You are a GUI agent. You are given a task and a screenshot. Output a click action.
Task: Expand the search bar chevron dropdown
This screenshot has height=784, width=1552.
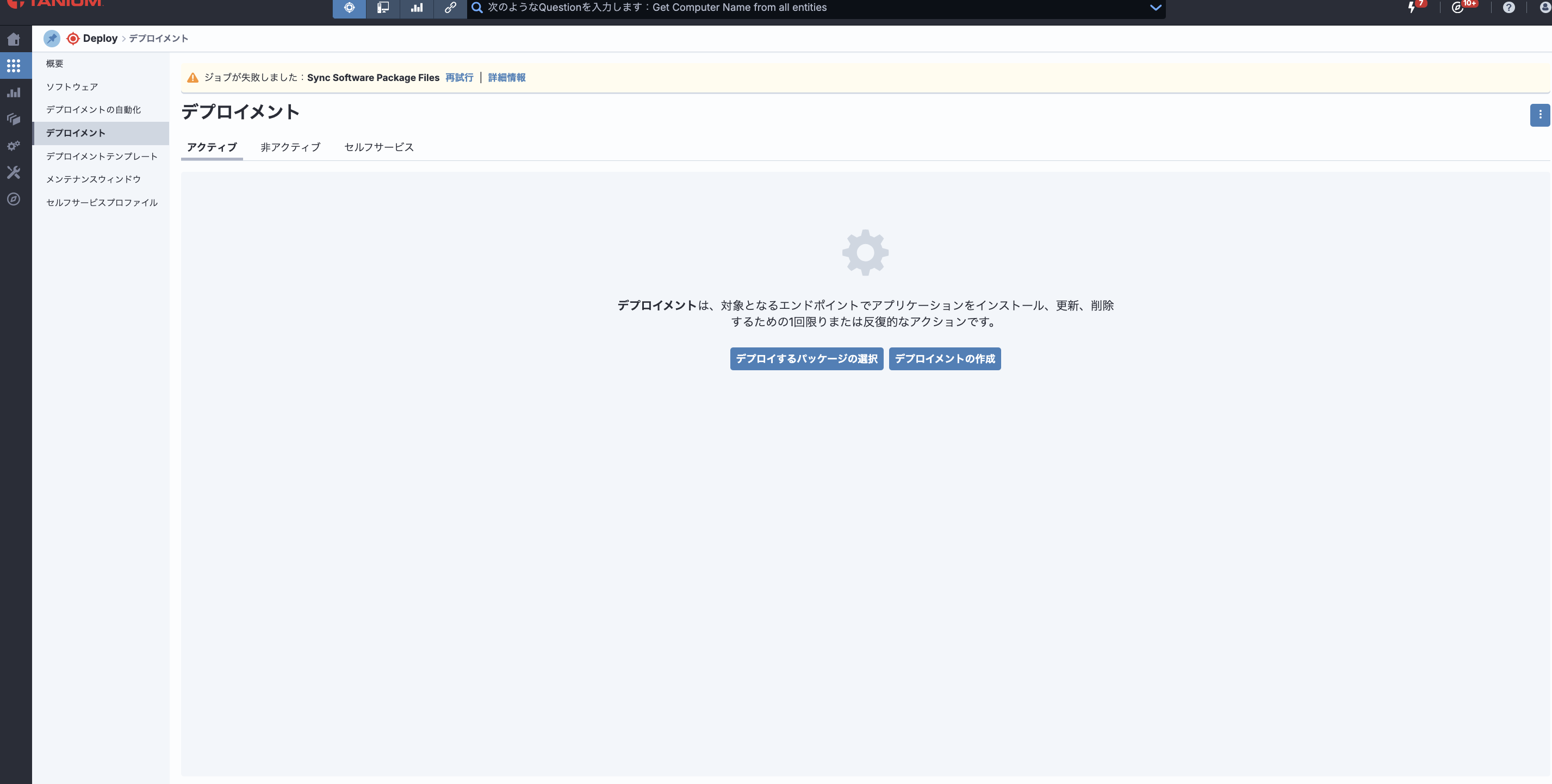pyautogui.click(x=1155, y=8)
